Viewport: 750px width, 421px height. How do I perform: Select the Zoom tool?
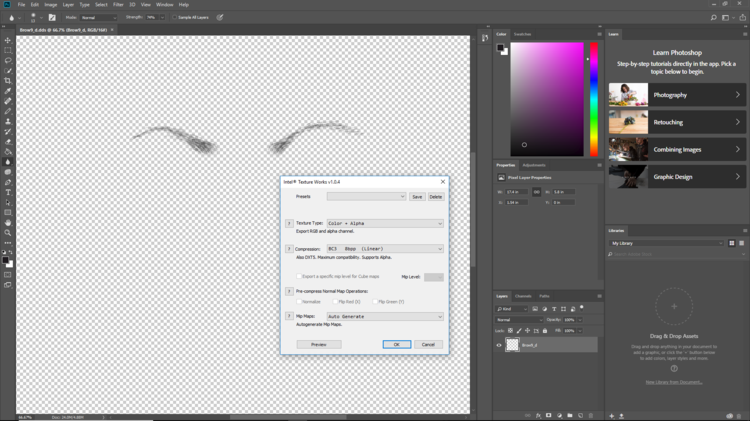coord(8,233)
